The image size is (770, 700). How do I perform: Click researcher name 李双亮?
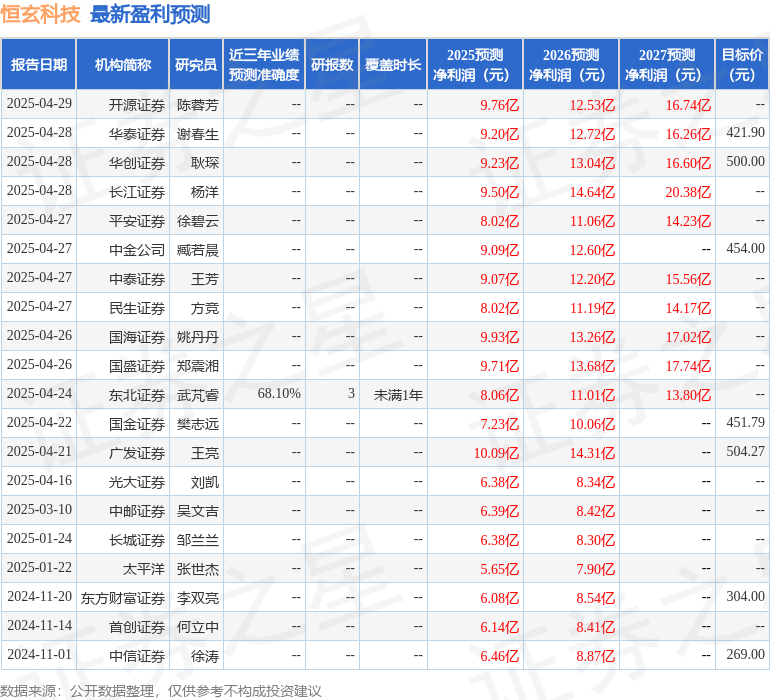click(198, 598)
